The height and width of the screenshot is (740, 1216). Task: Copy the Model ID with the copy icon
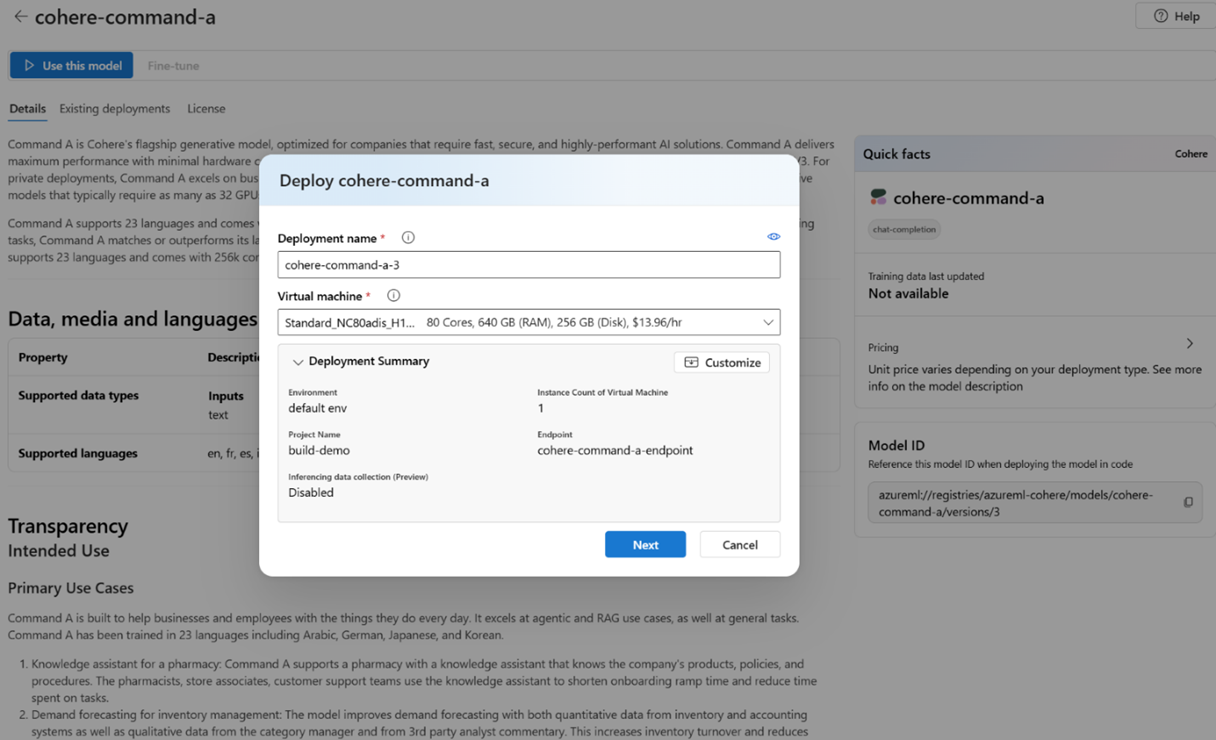pos(1188,503)
